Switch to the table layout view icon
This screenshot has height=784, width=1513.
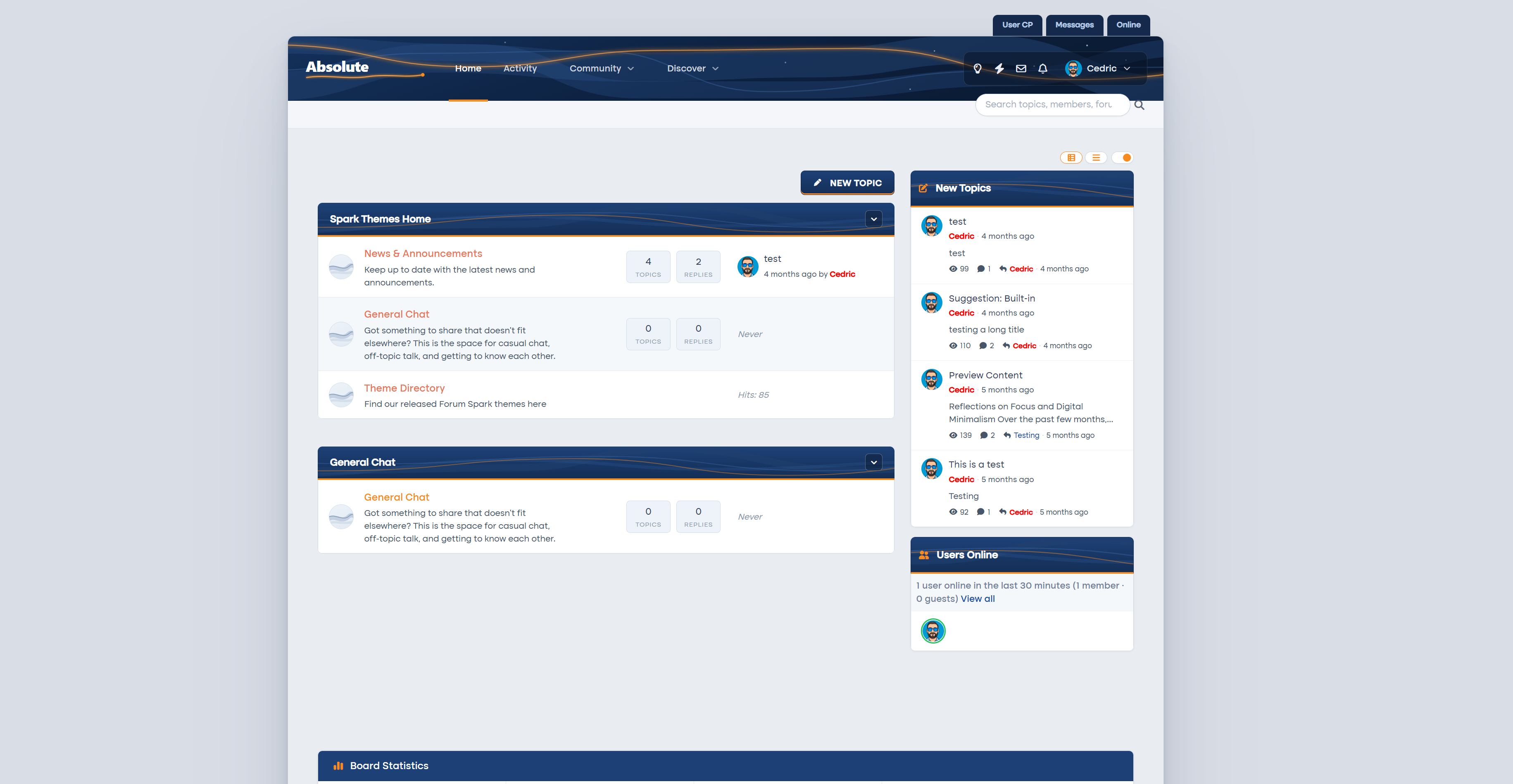(x=1071, y=157)
